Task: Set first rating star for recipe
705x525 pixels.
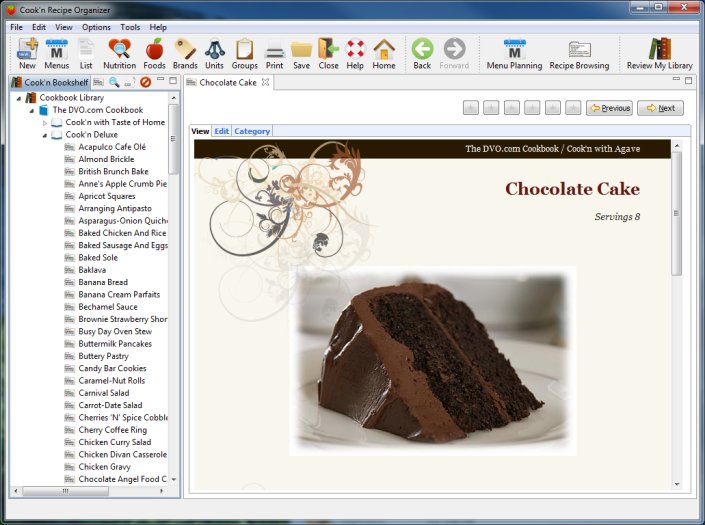Action: (x=471, y=108)
